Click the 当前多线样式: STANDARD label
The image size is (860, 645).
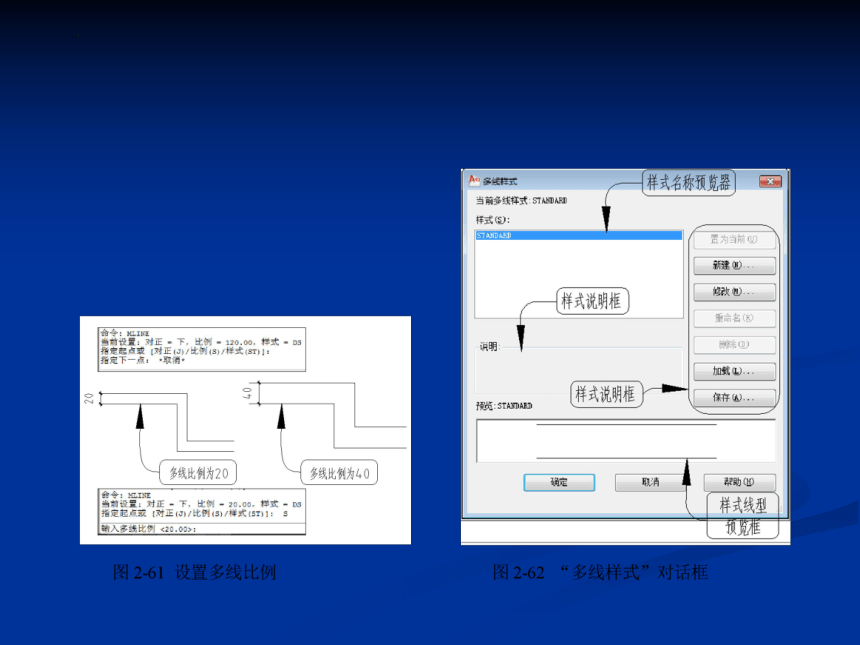click(522, 201)
